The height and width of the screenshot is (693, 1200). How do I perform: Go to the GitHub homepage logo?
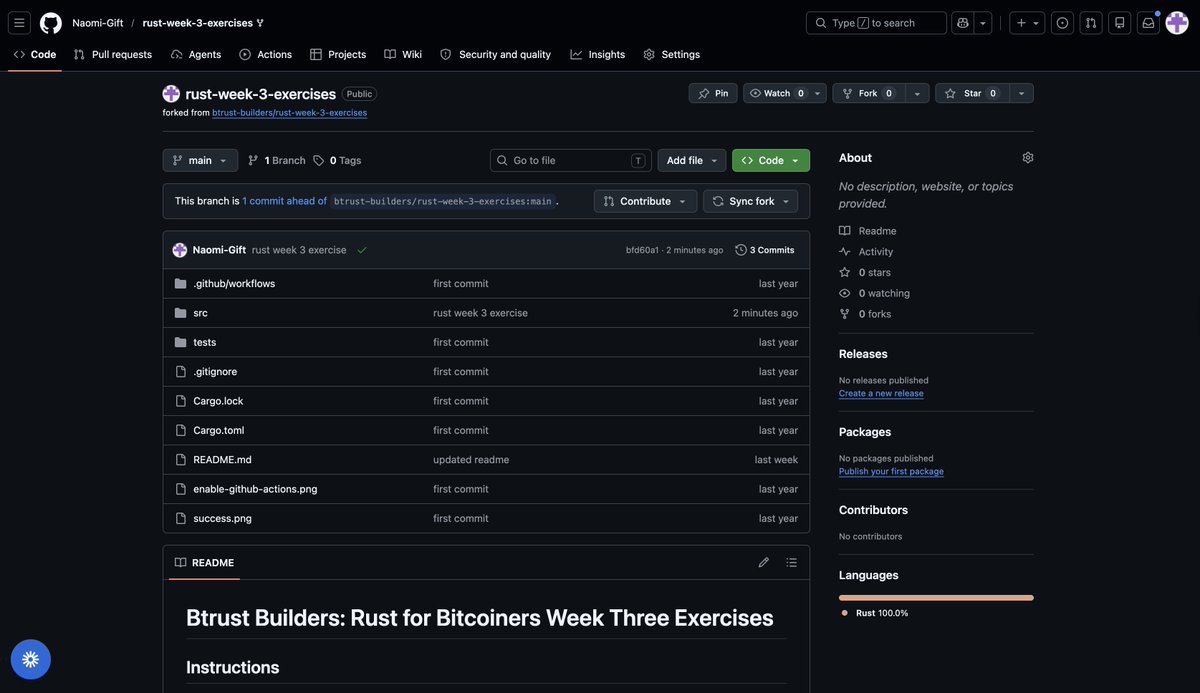(51, 23)
